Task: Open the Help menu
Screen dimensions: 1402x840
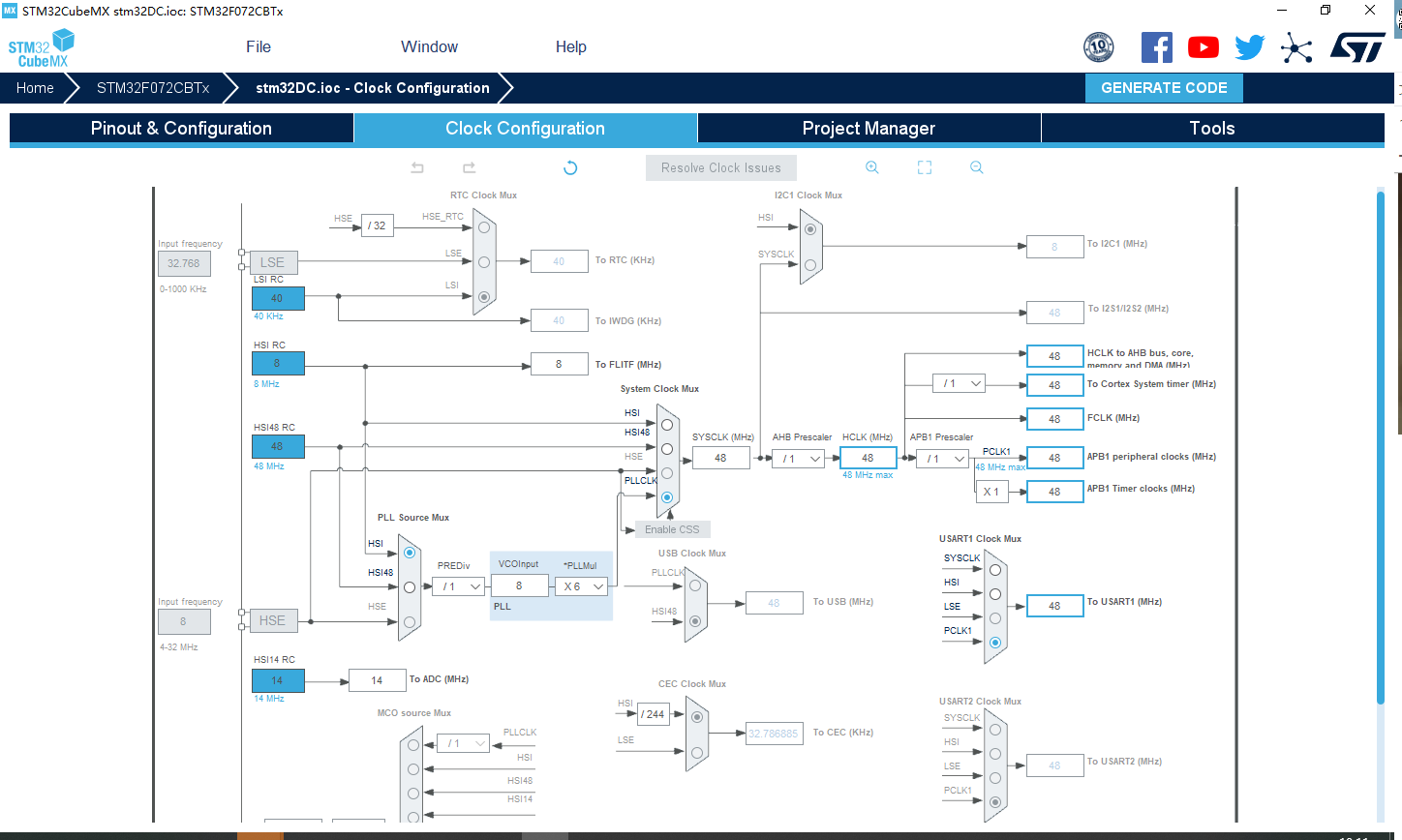Action: coord(570,46)
